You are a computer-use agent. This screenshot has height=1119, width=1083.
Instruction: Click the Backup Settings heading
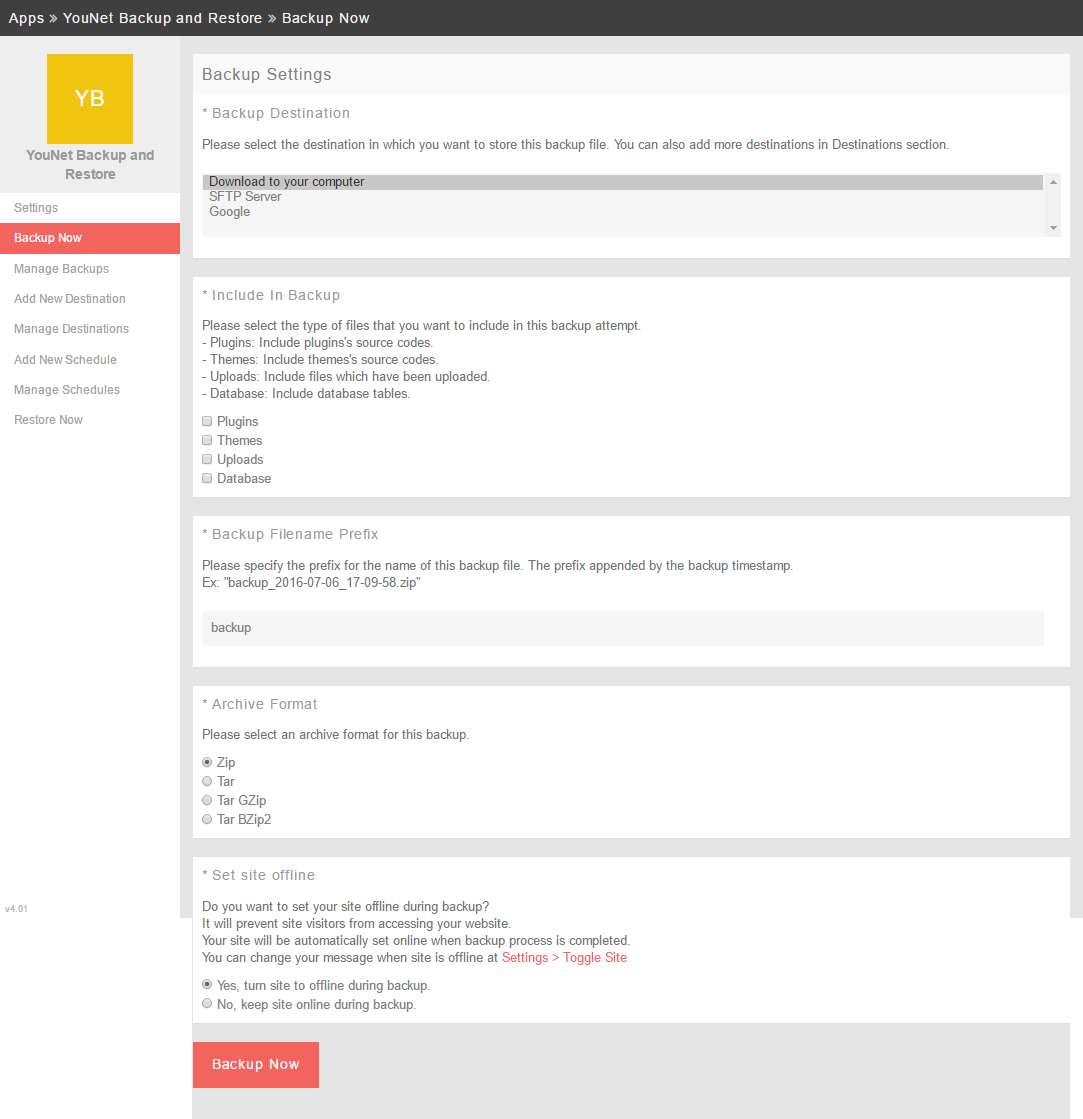tap(267, 74)
